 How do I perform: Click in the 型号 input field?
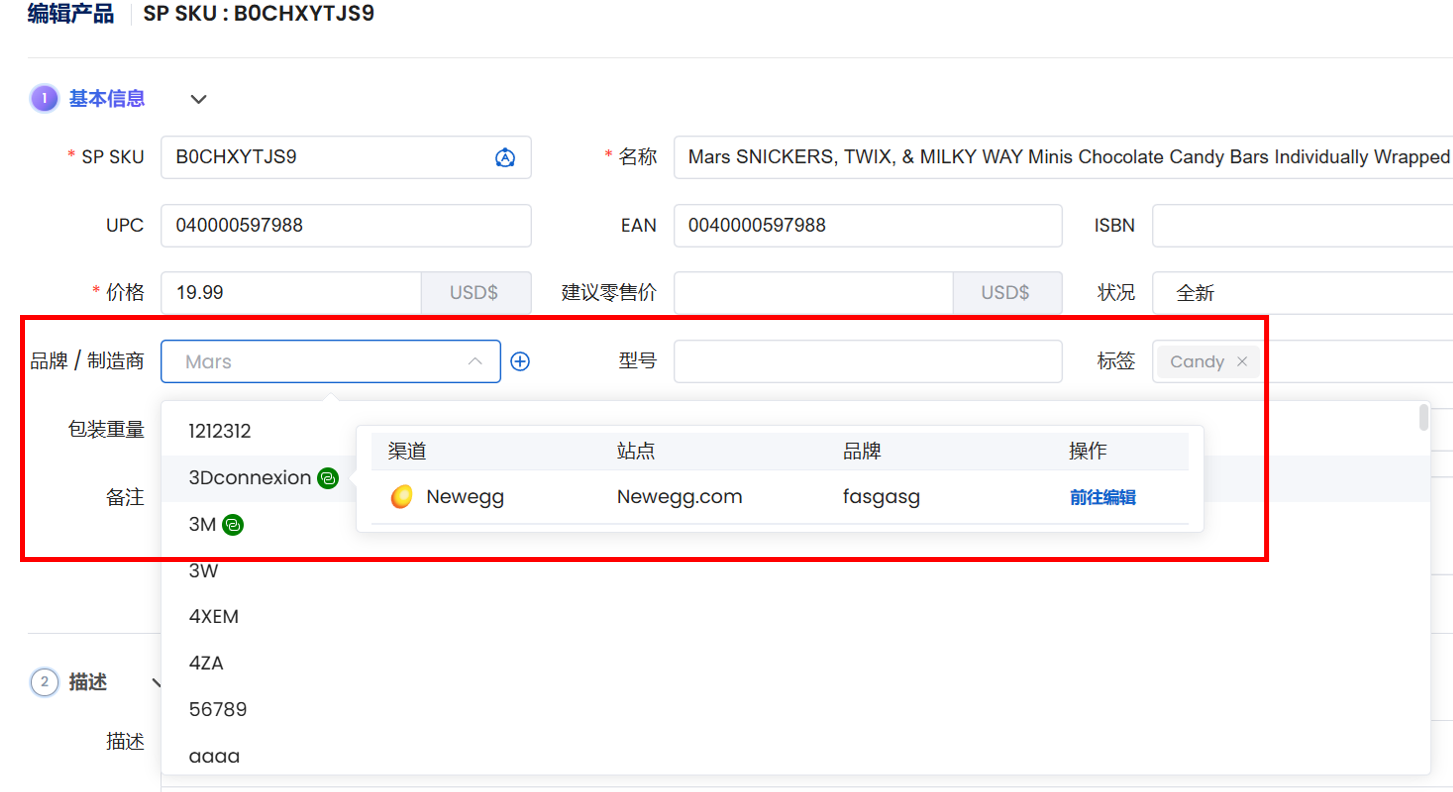click(868, 362)
